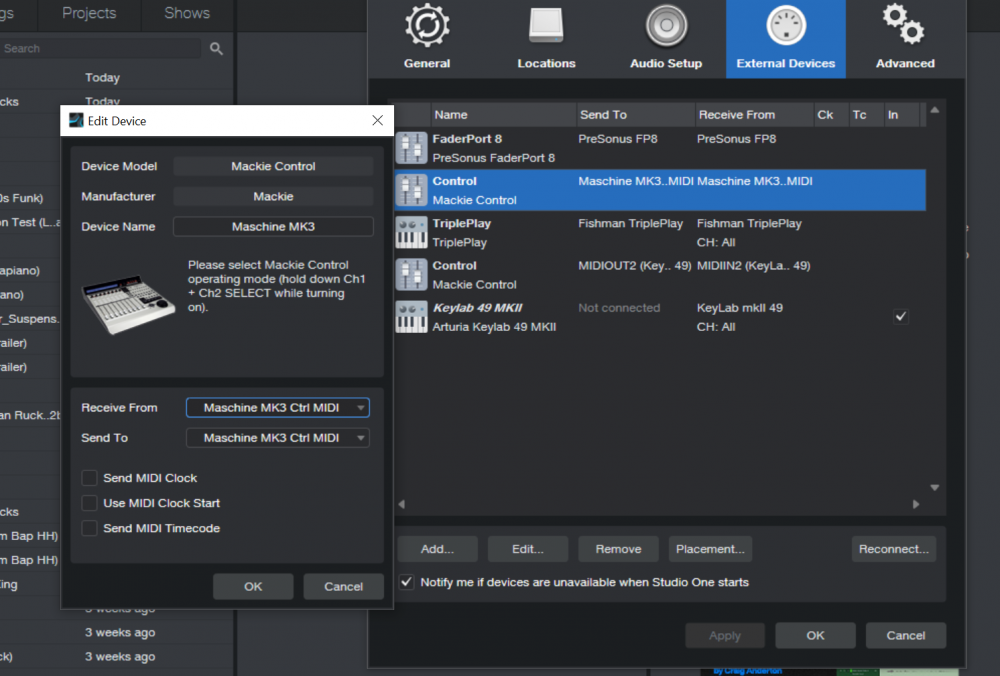The width and height of the screenshot is (1000, 676).
Task: Click the Not connected text for Keylab
Action: 619,307
